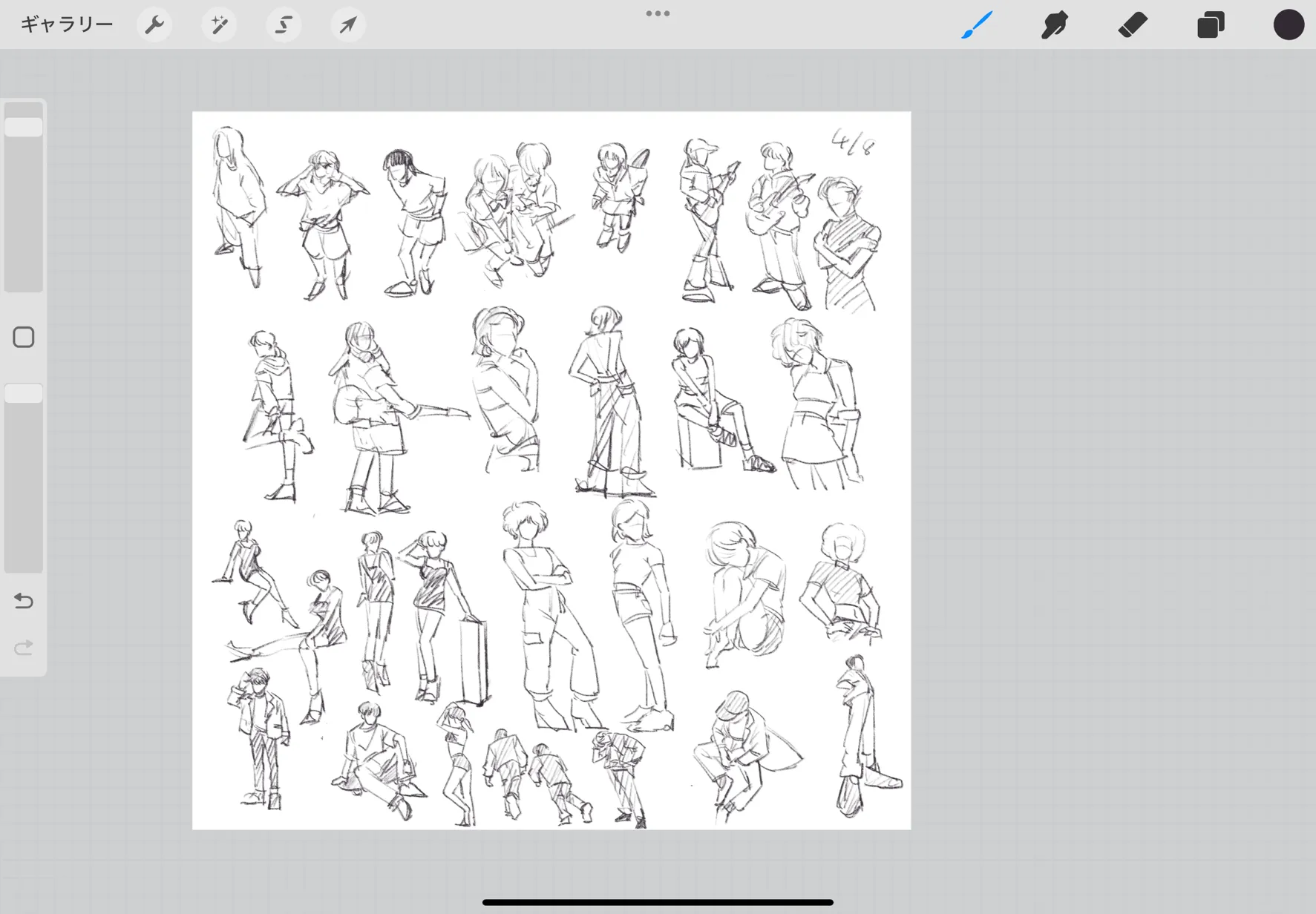Activate the Selection S tool

284,24
